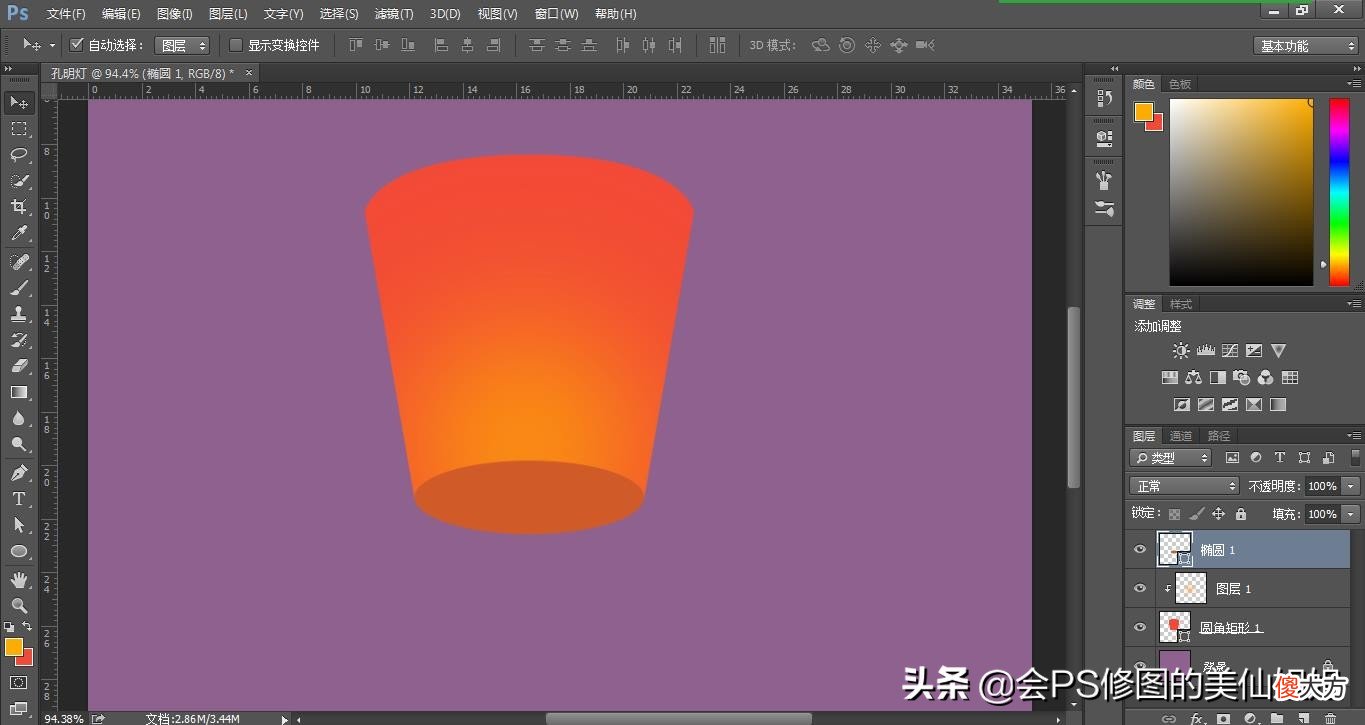Click the foreground color swatch in toolbox
Viewport: 1365px width, 725px height.
pyautogui.click(x=13, y=647)
